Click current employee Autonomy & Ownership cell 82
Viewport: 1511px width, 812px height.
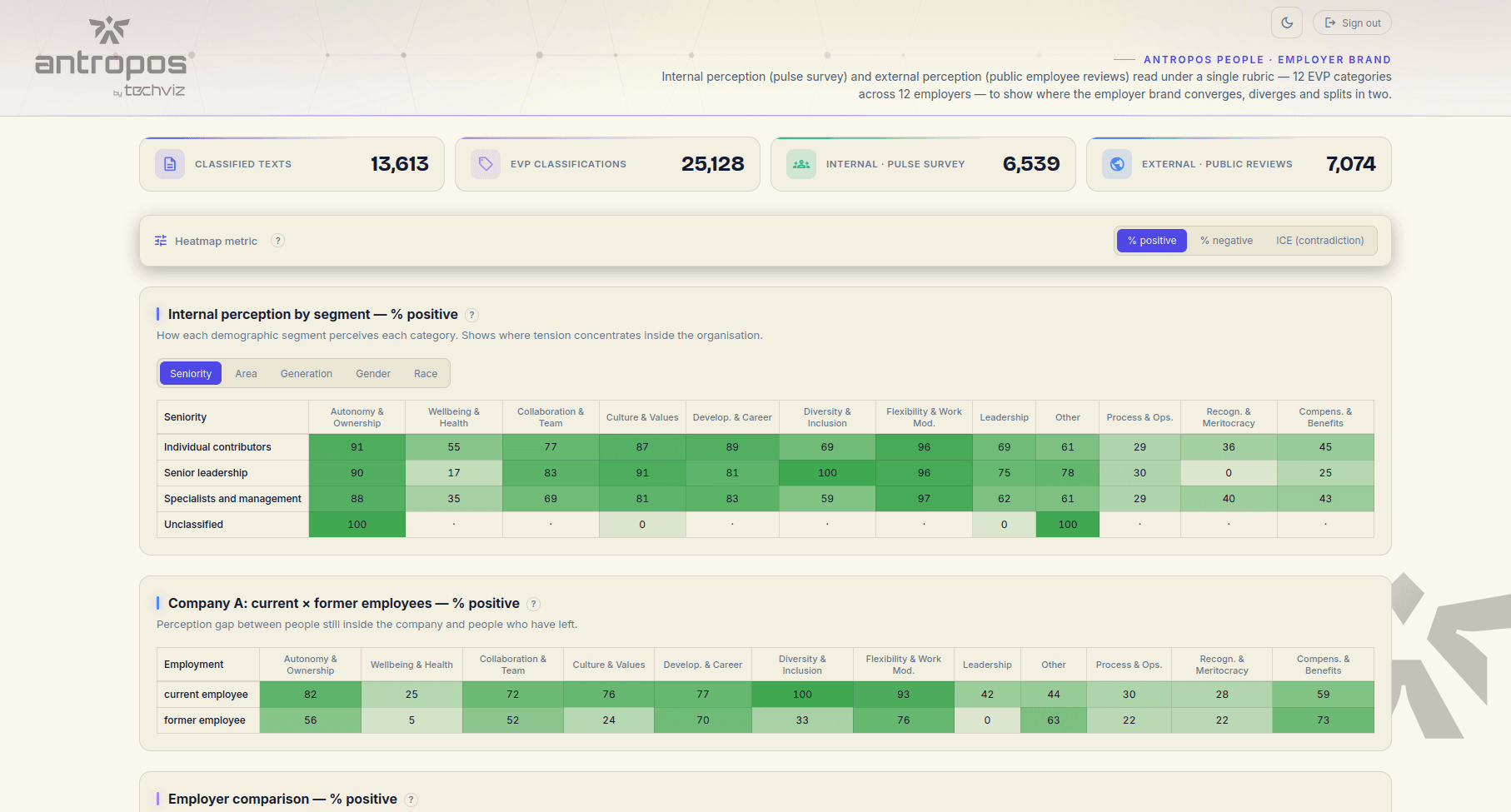311,695
